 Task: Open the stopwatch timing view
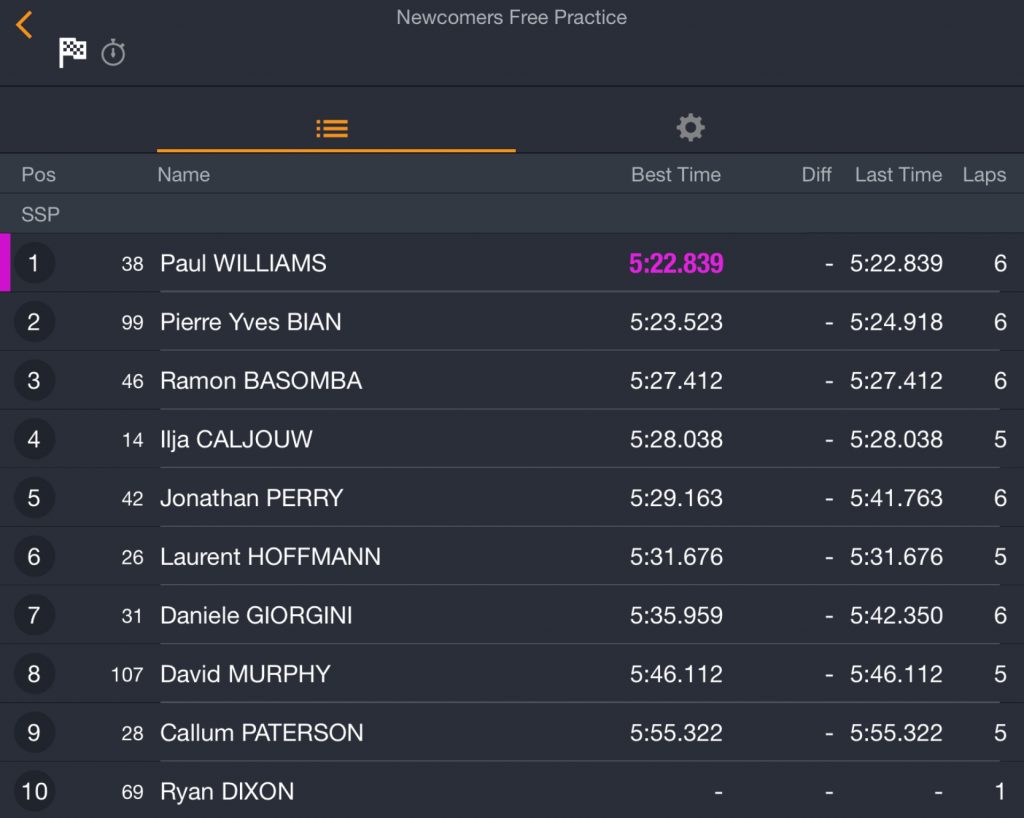tap(113, 52)
